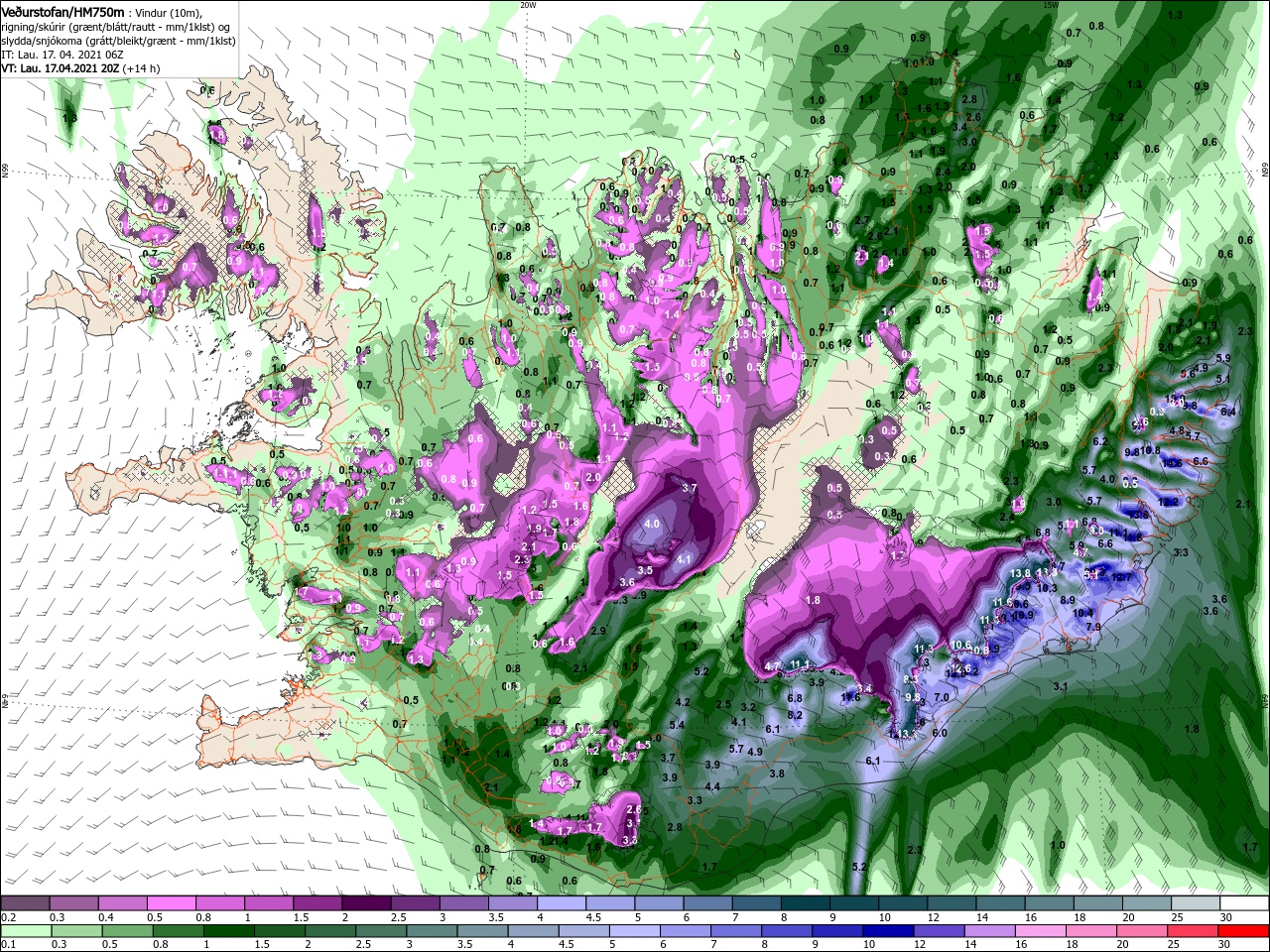Click the 12.2 precipitation value on the map
This screenshot has width=1270, height=952.
1168,502
